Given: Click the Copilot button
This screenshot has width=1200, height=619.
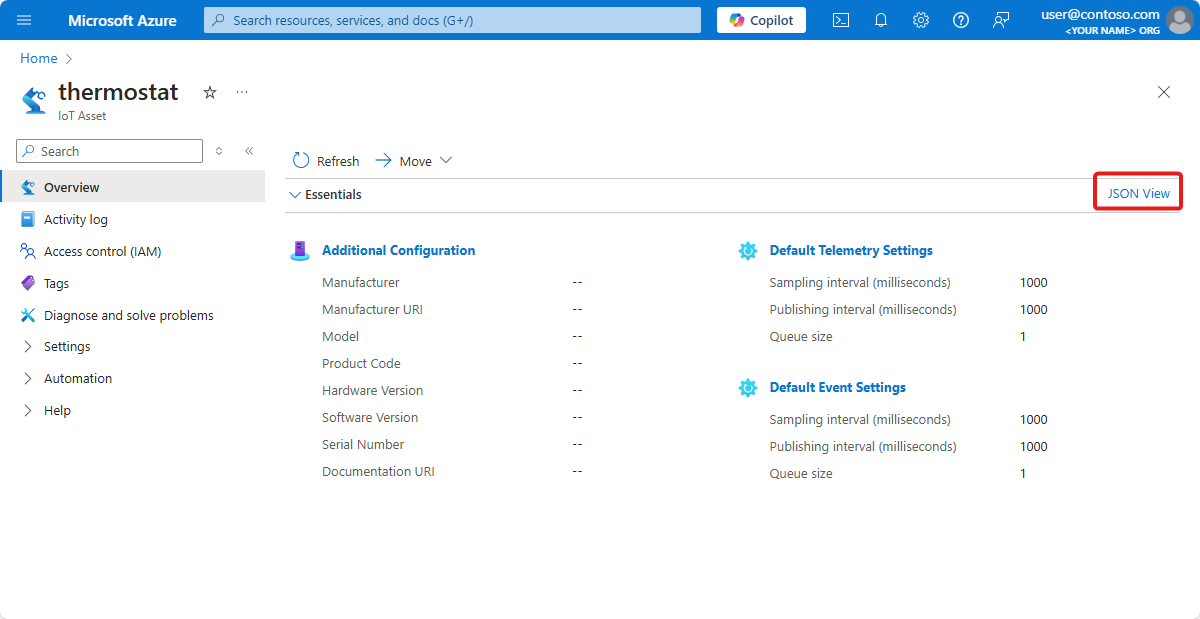Looking at the screenshot, I should [761, 20].
